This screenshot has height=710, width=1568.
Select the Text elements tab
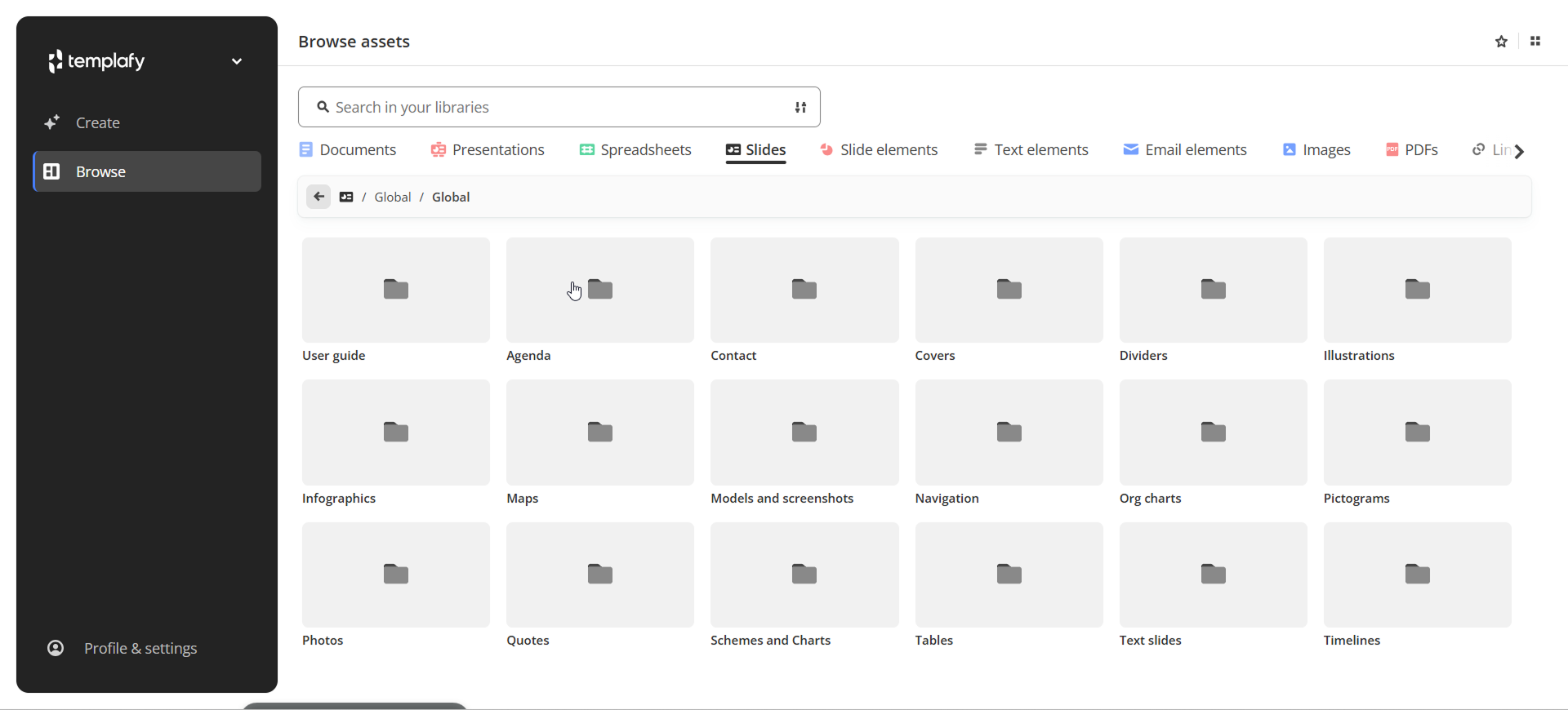tap(1031, 150)
